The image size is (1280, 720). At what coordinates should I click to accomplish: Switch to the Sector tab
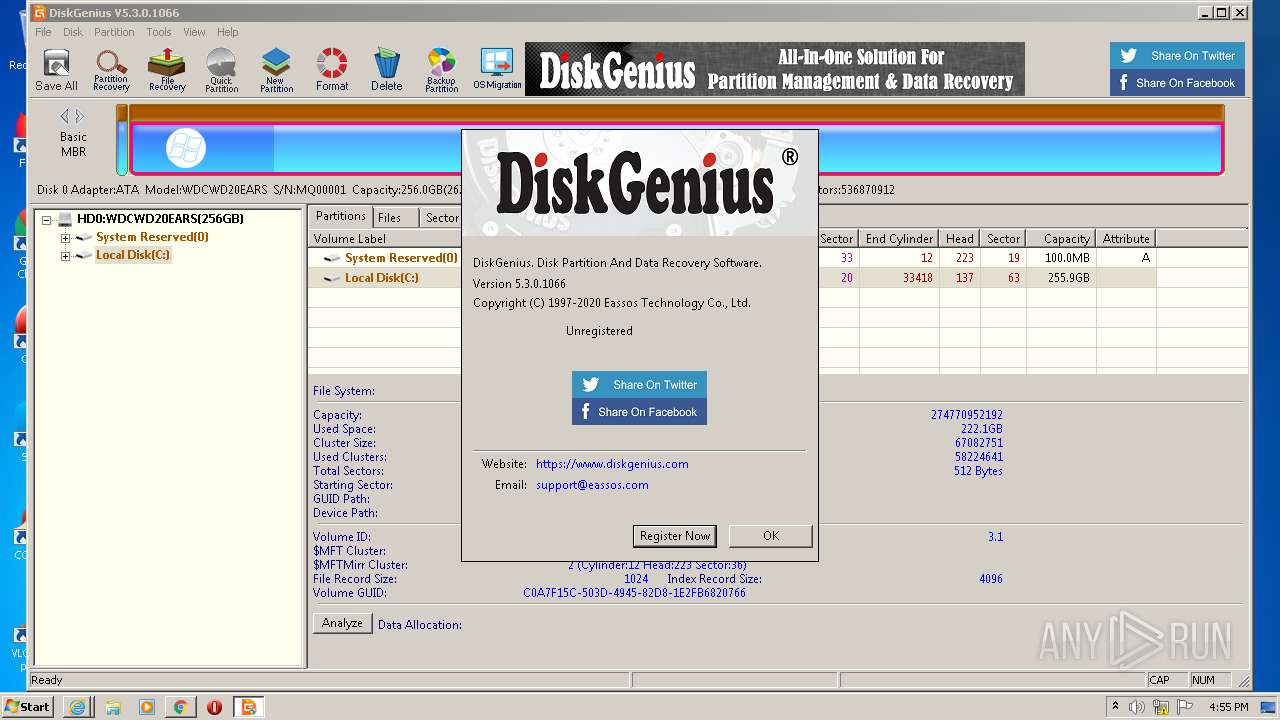pos(442,217)
